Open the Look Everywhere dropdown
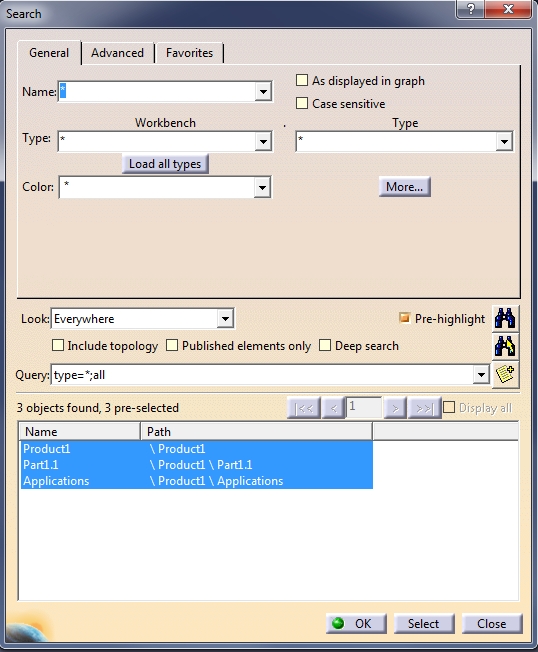The width and height of the screenshot is (538, 652). coord(225,319)
